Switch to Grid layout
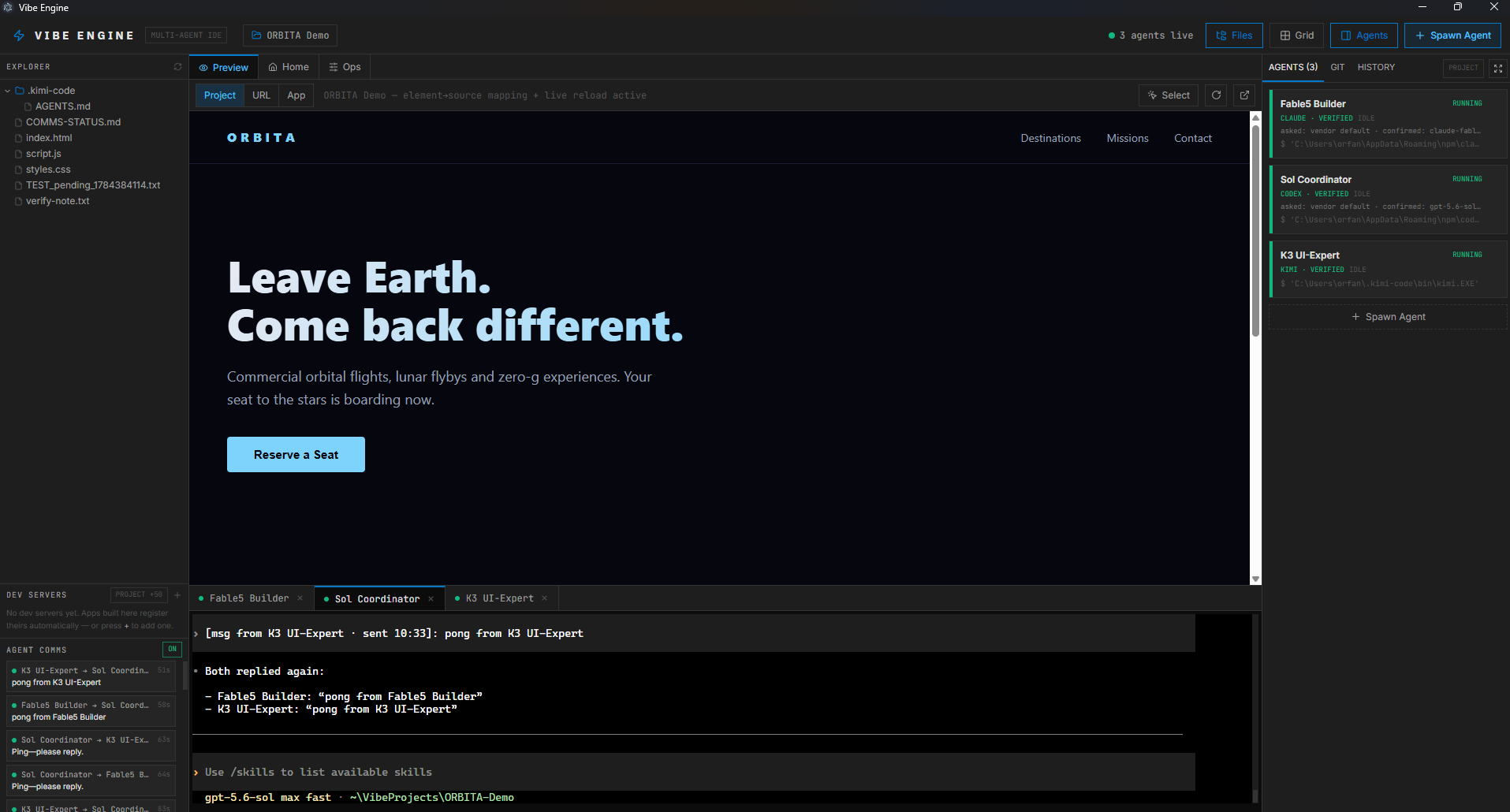Image resolution: width=1510 pixels, height=812 pixels. tap(1296, 35)
